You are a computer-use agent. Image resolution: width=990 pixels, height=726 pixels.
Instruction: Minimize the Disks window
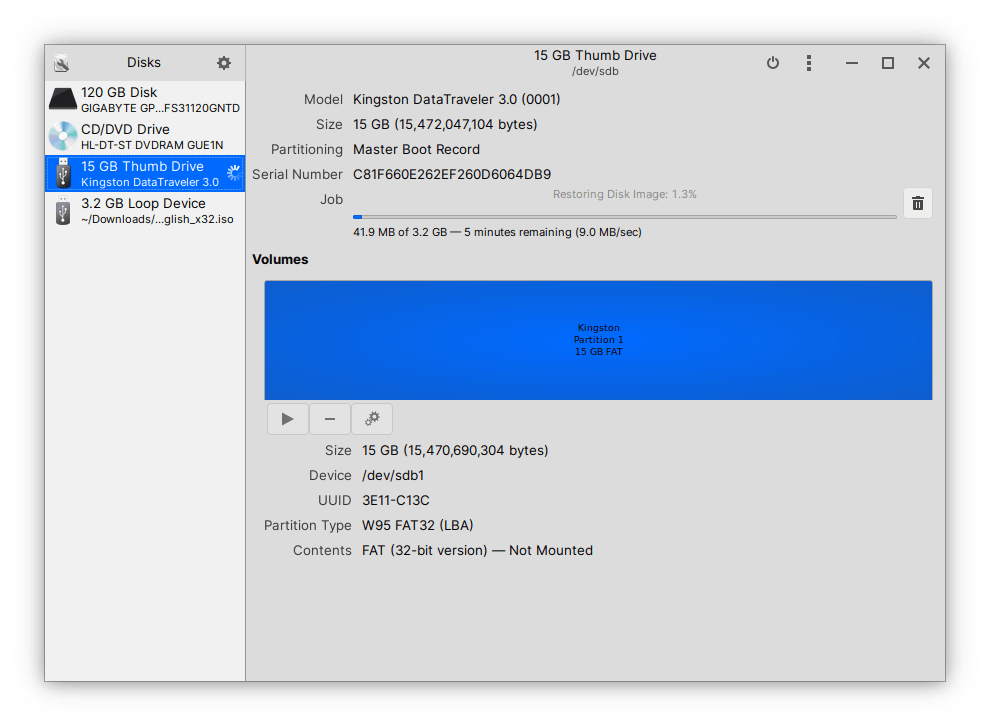[852, 62]
